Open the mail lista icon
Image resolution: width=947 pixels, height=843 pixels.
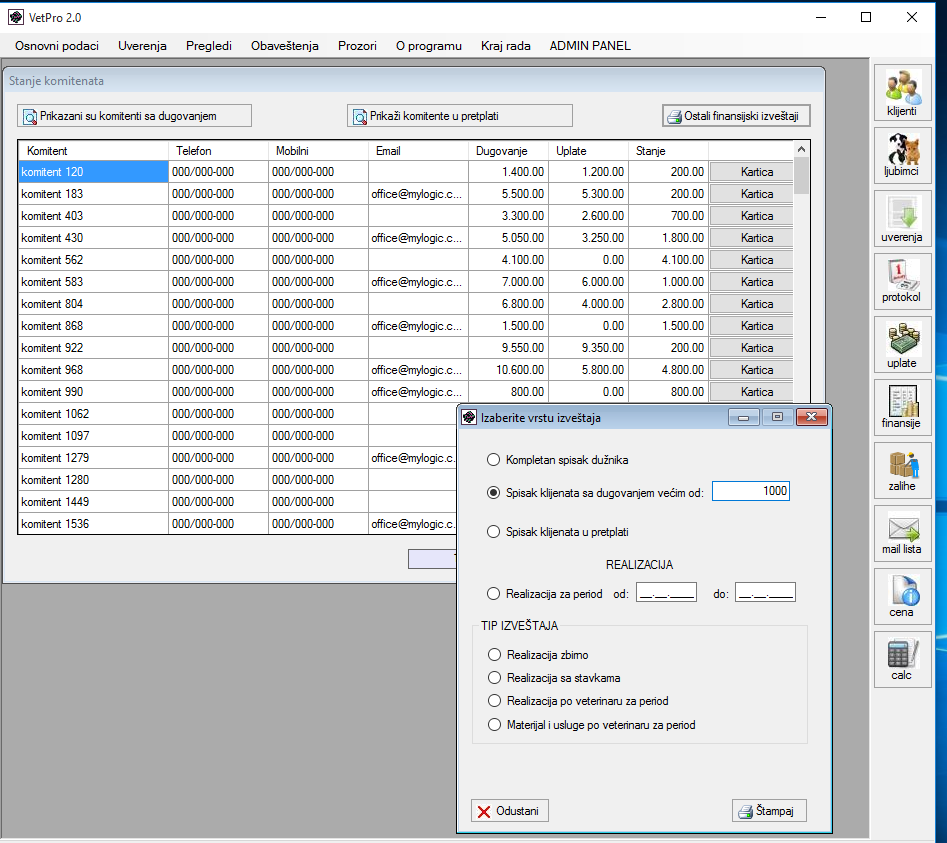(901, 534)
